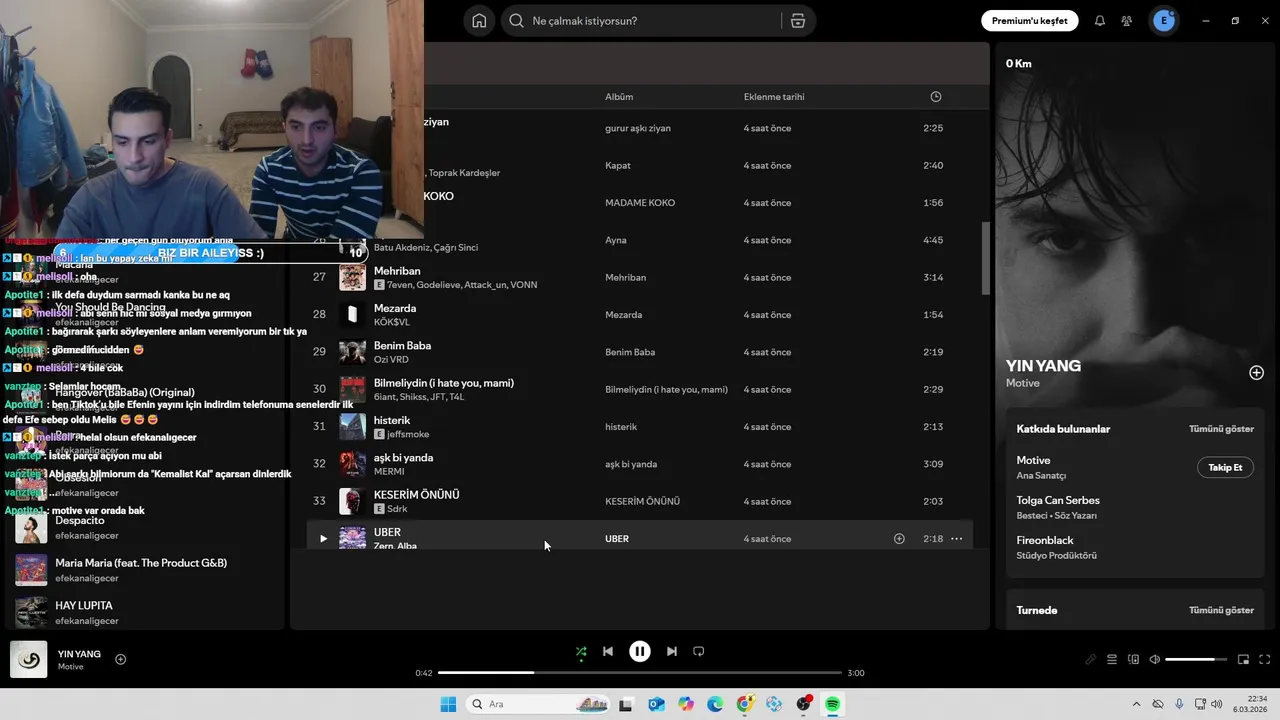Open the Friend Activity icon
Screen dimensions: 1280x720
click(x=1127, y=21)
